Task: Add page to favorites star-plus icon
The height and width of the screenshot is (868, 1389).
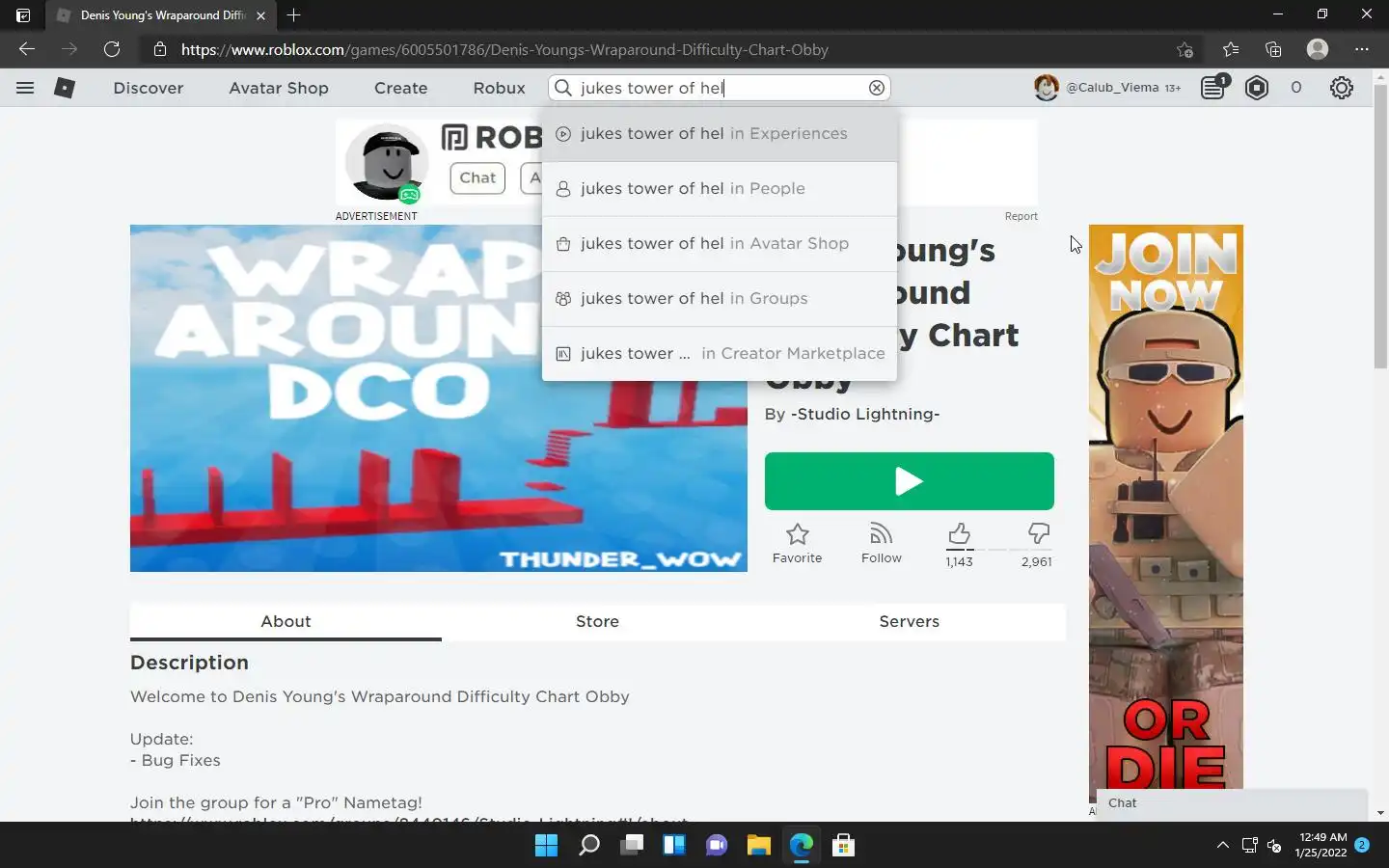Action: pos(1185,49)
